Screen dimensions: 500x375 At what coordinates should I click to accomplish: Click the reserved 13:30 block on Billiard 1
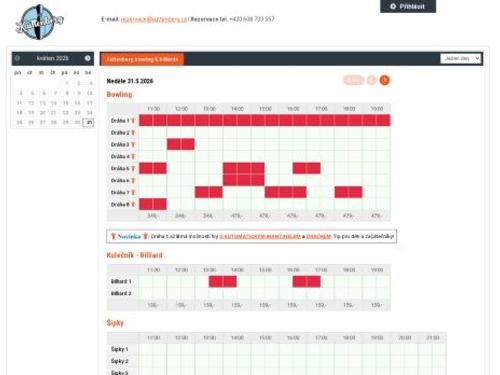(223, 282)
